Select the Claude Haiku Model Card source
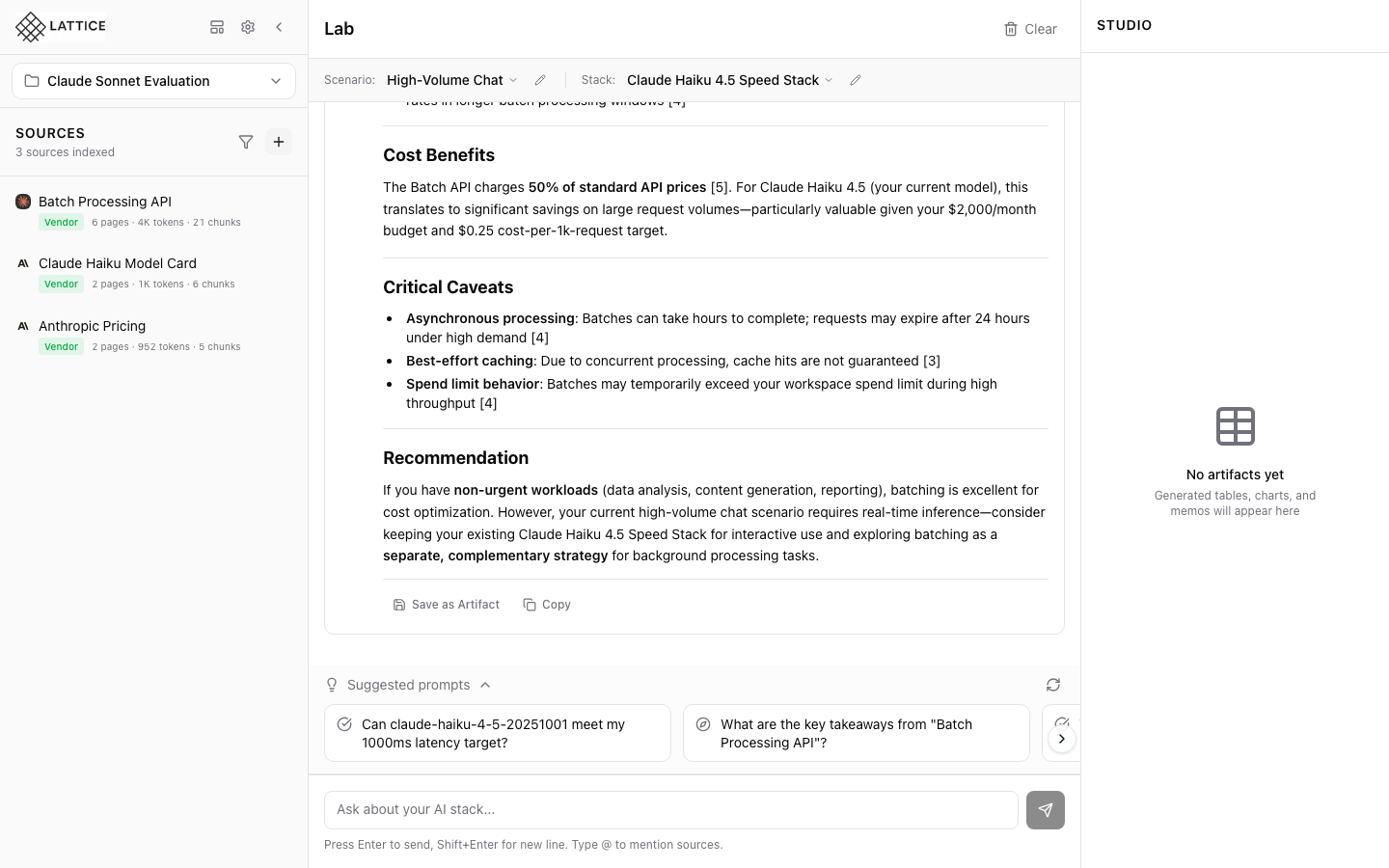Screen dimensions: 1389x868 (x=118, y=263)
